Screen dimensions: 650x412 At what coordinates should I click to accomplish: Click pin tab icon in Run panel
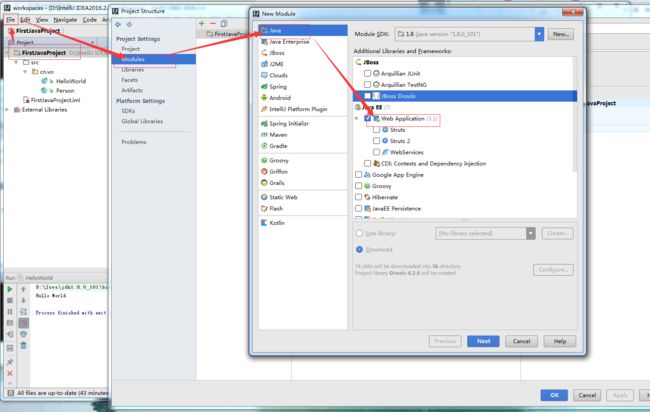pyautogui.click(x=10, y=362)
